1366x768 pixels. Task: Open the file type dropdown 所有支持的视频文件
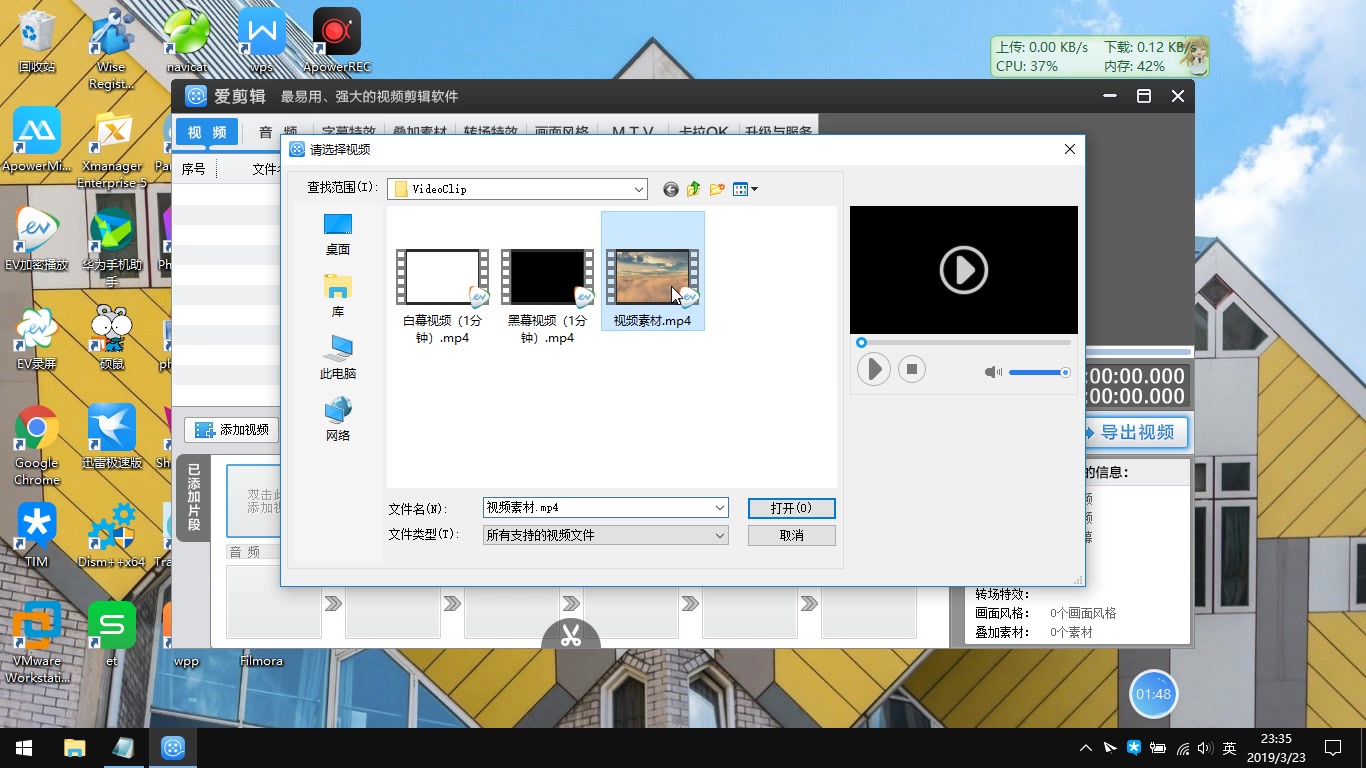point(606,535)
